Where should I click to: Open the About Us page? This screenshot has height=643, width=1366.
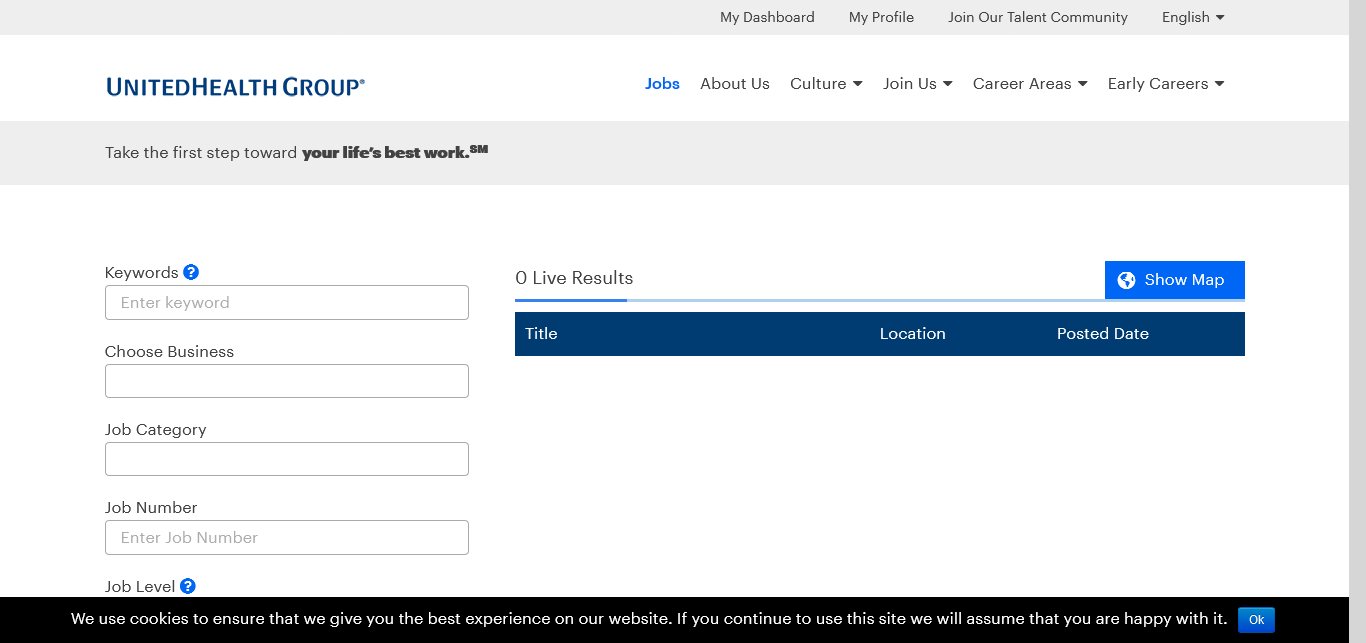[x=735, y=84]
